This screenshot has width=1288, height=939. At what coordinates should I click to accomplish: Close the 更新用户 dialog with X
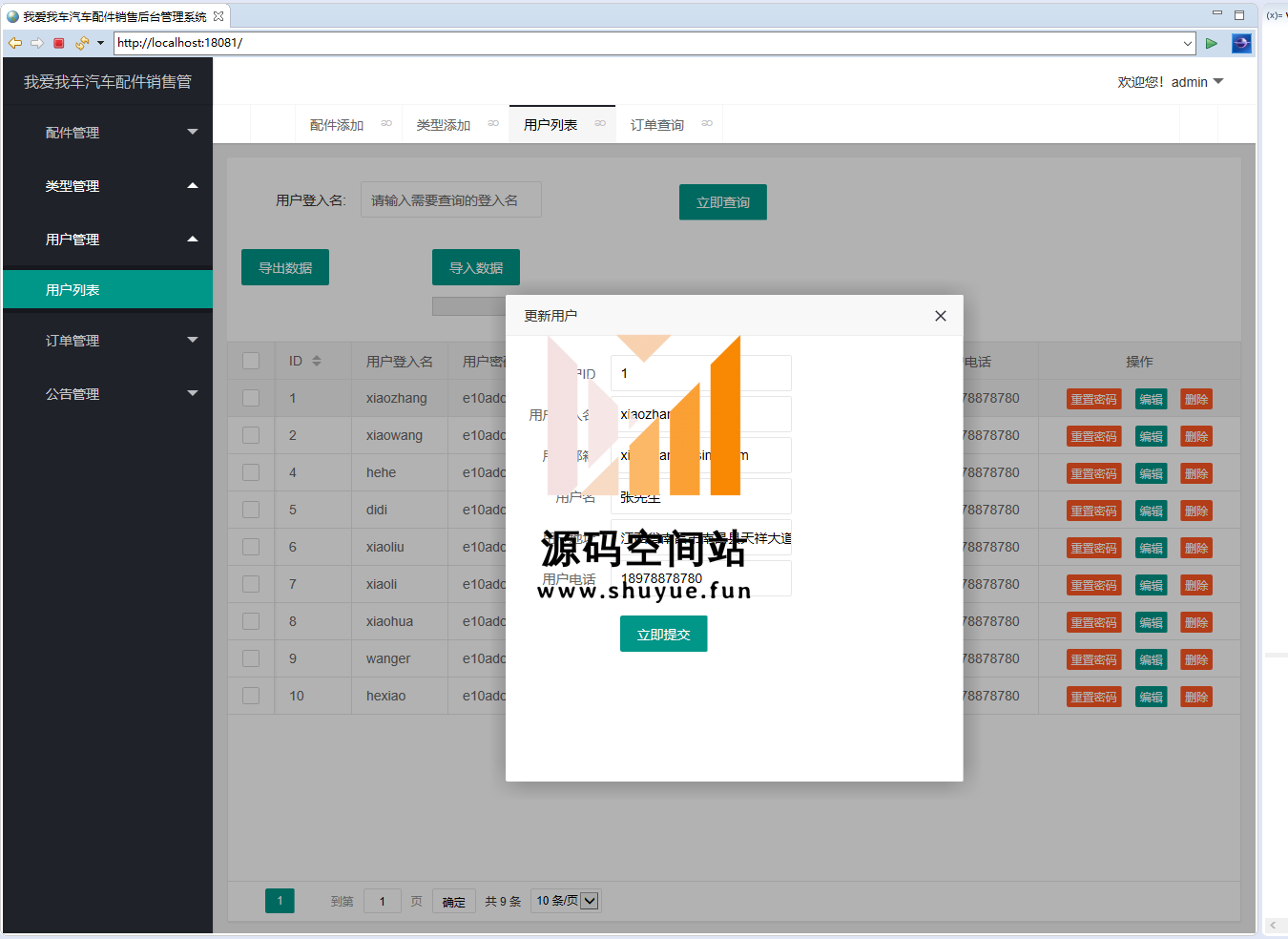point(941,316)
